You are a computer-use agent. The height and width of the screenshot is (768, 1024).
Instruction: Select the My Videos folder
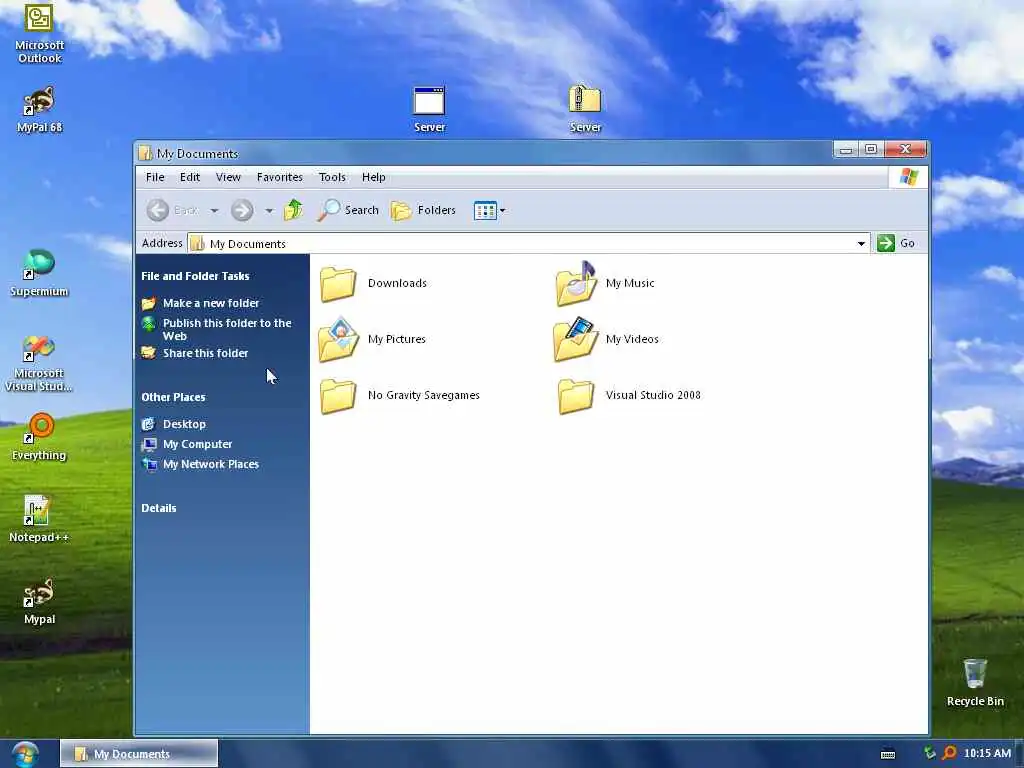607,339
